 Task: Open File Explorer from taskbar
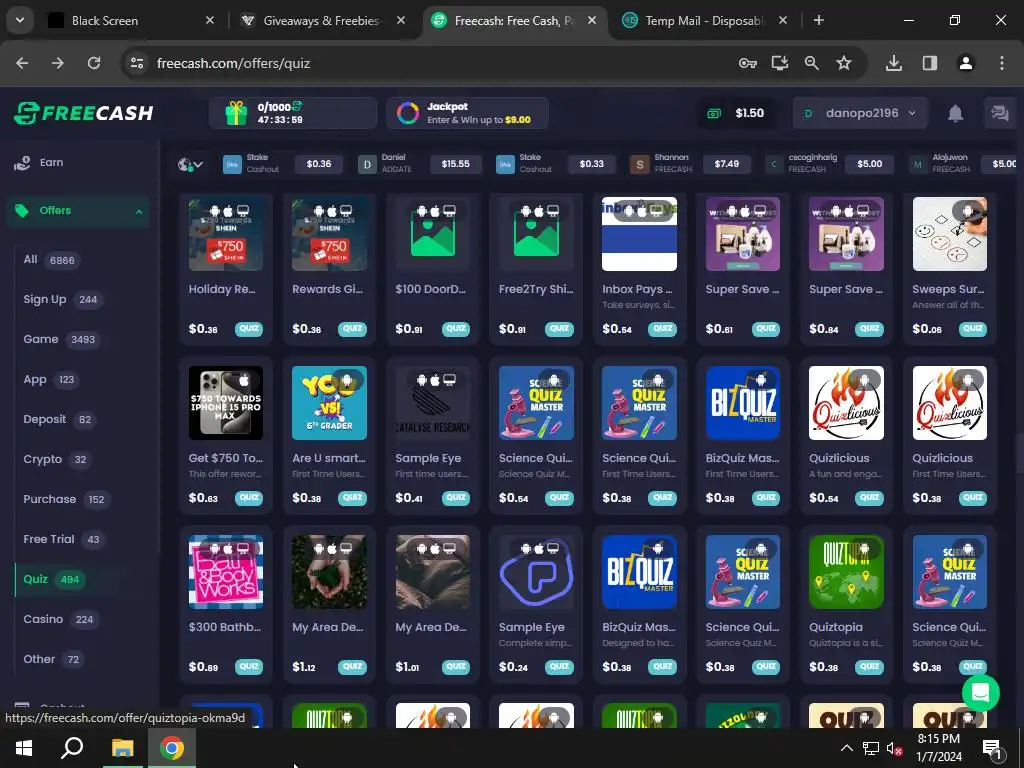tap(122, 748)
